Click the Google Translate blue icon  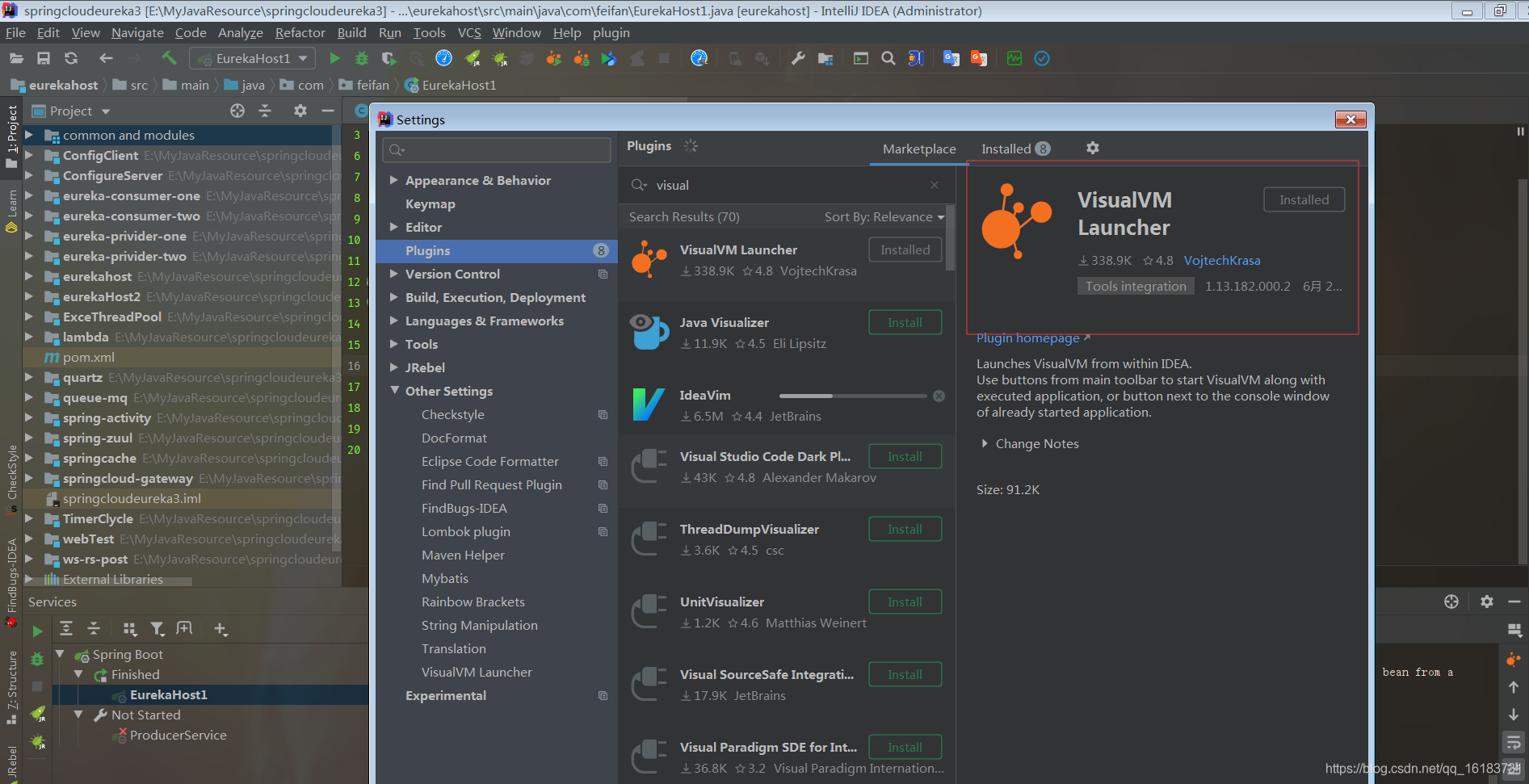point(951,58)
